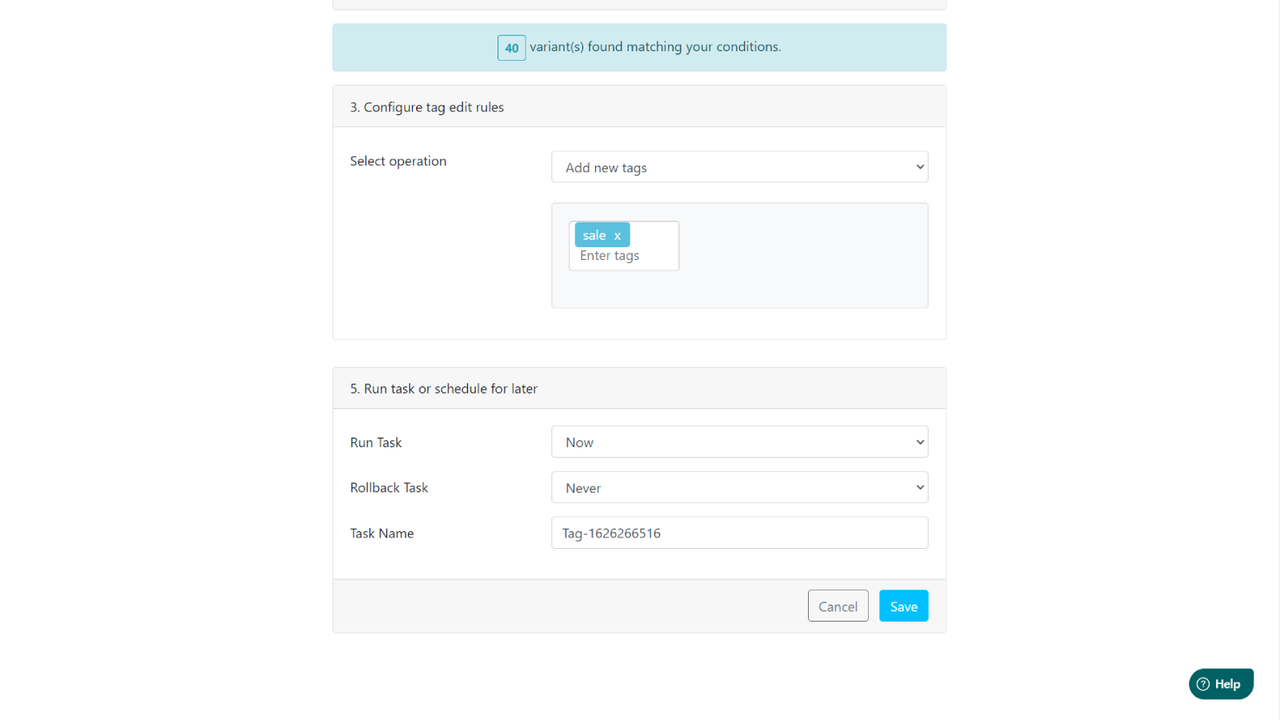The height and width of the screenshot is (720, 1280).
Task: Open the "Run Task" dropdown showing Now
Action: click(739, 441)
